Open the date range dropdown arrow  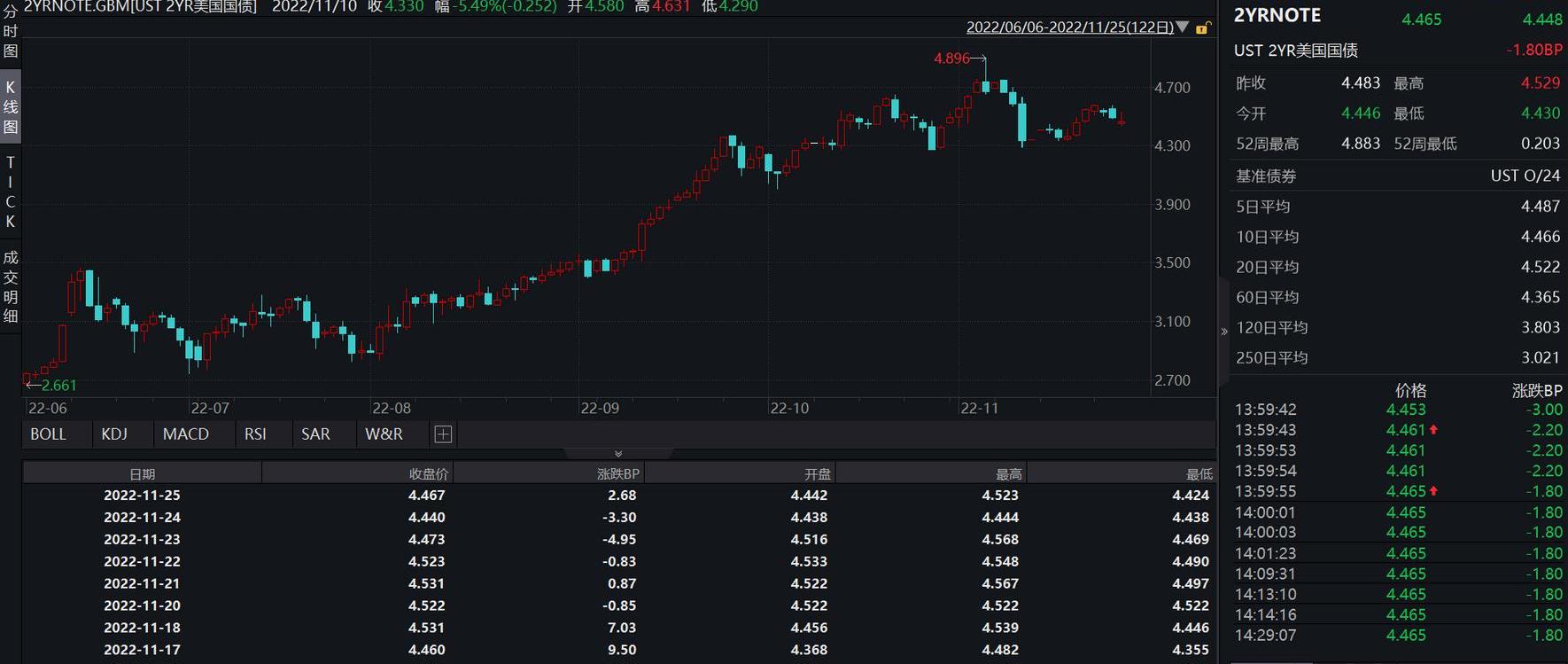(1183, 27)
